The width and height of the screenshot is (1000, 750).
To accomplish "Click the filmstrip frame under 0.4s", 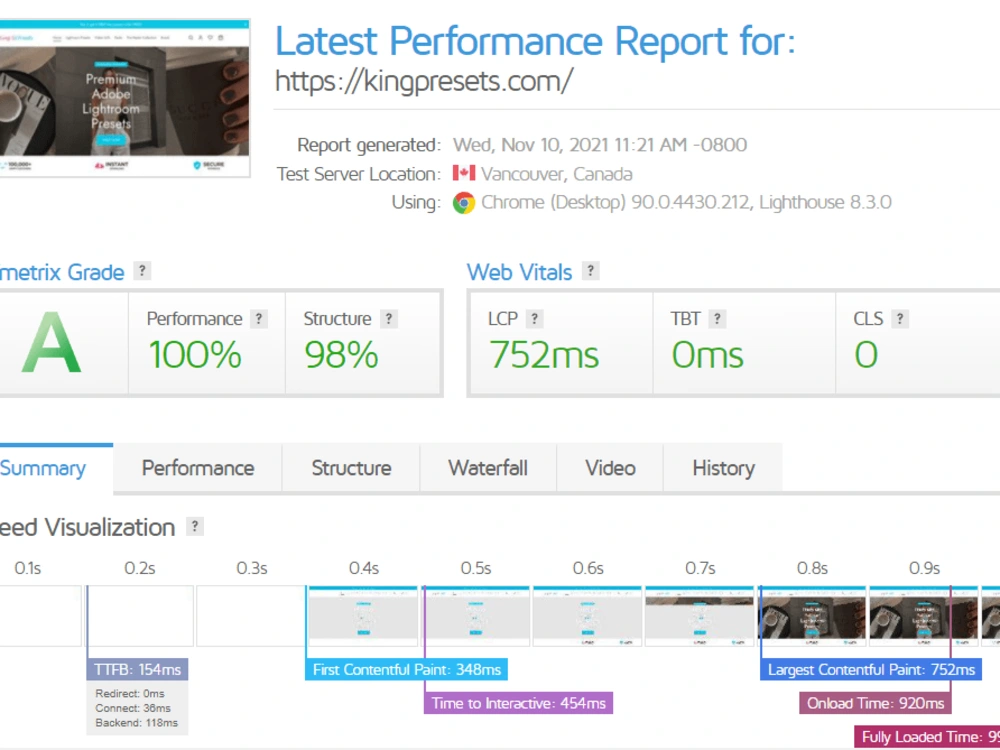I will 363,616.
